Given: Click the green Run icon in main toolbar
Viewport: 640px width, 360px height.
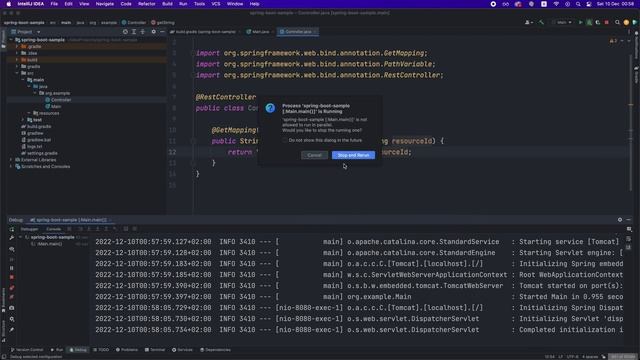Looking at the screenshot, I should [580, 22].
